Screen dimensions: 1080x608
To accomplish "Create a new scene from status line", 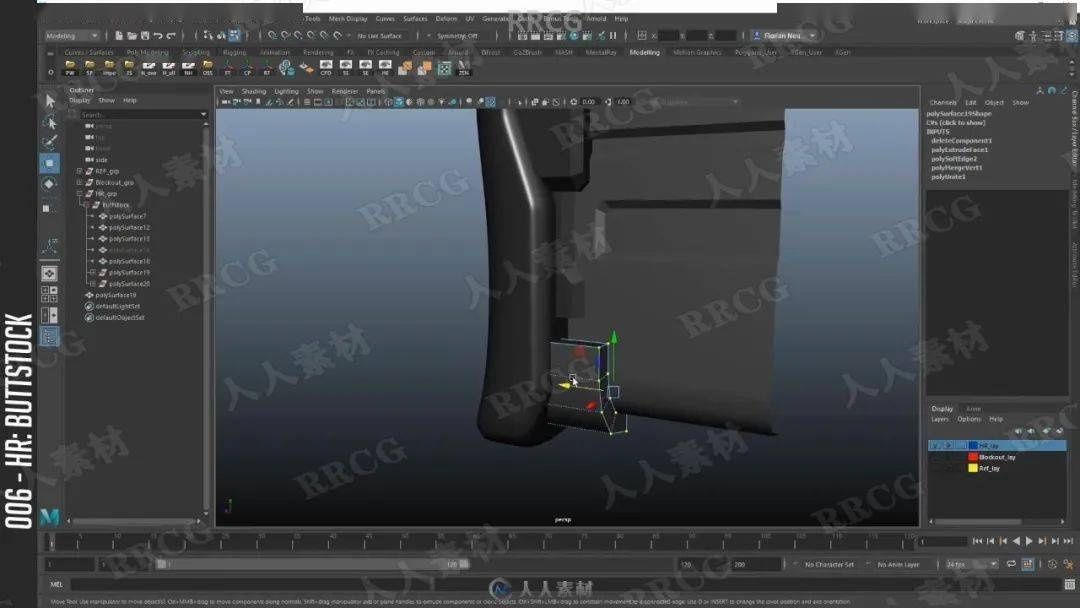I will (118, 35).
